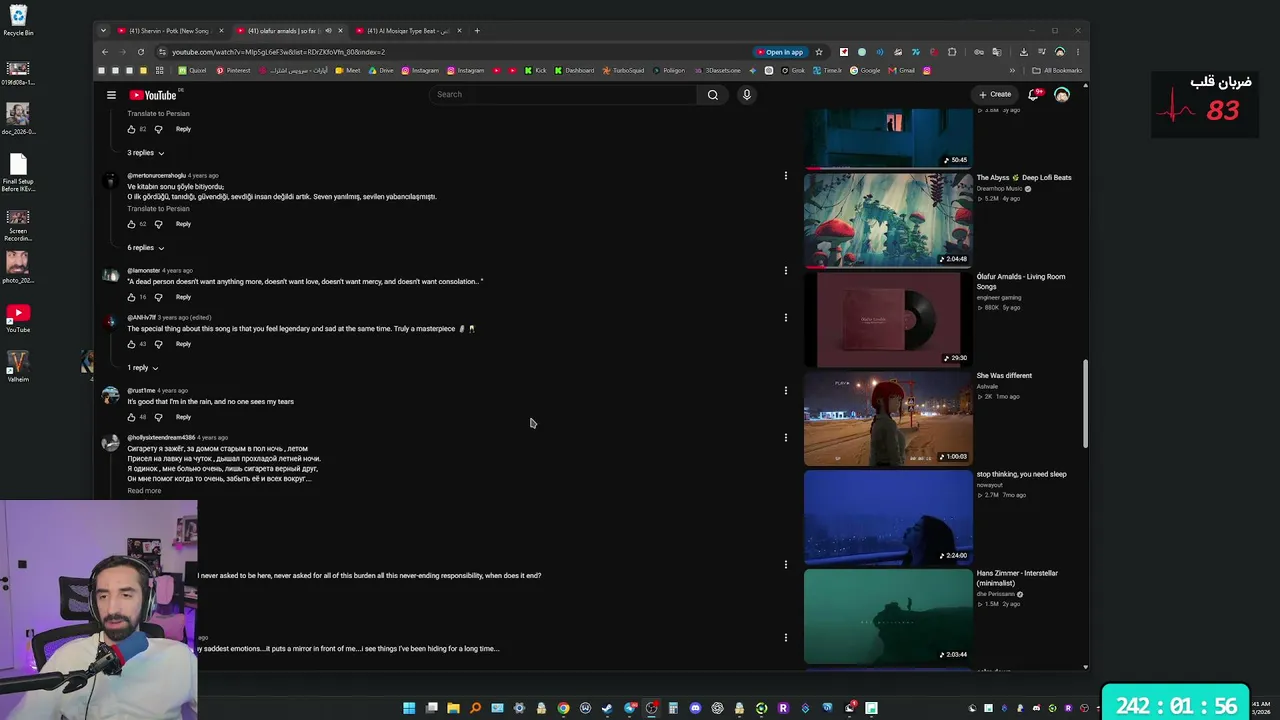The width and height of the screenshot is (1280, 720).
Task: Open a new Chrome tab
Action: (x=477, y=31)
